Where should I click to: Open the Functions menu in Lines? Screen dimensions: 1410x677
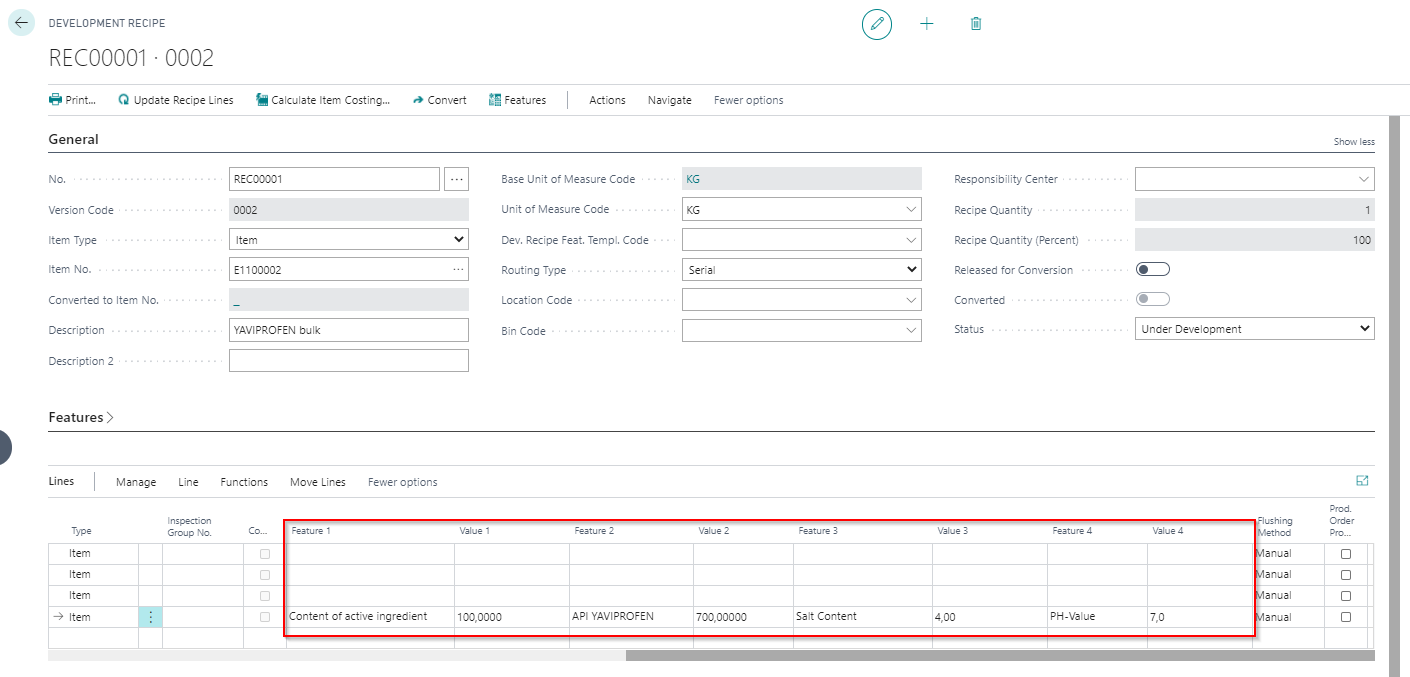(x=244, y=482)
